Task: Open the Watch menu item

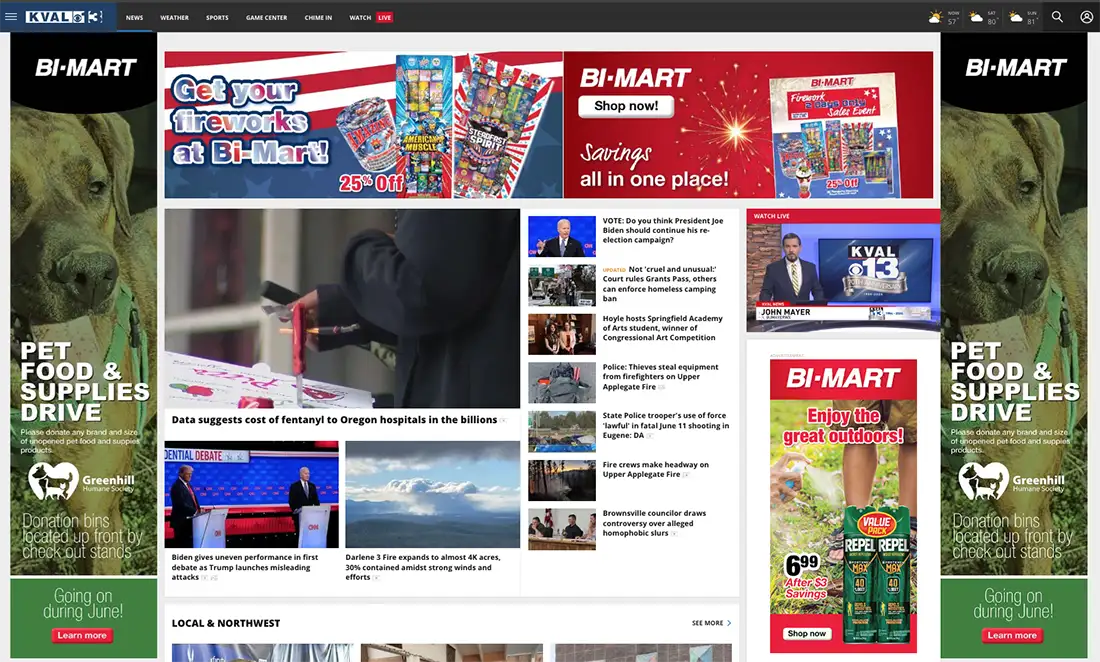Action: pos(361,18)
